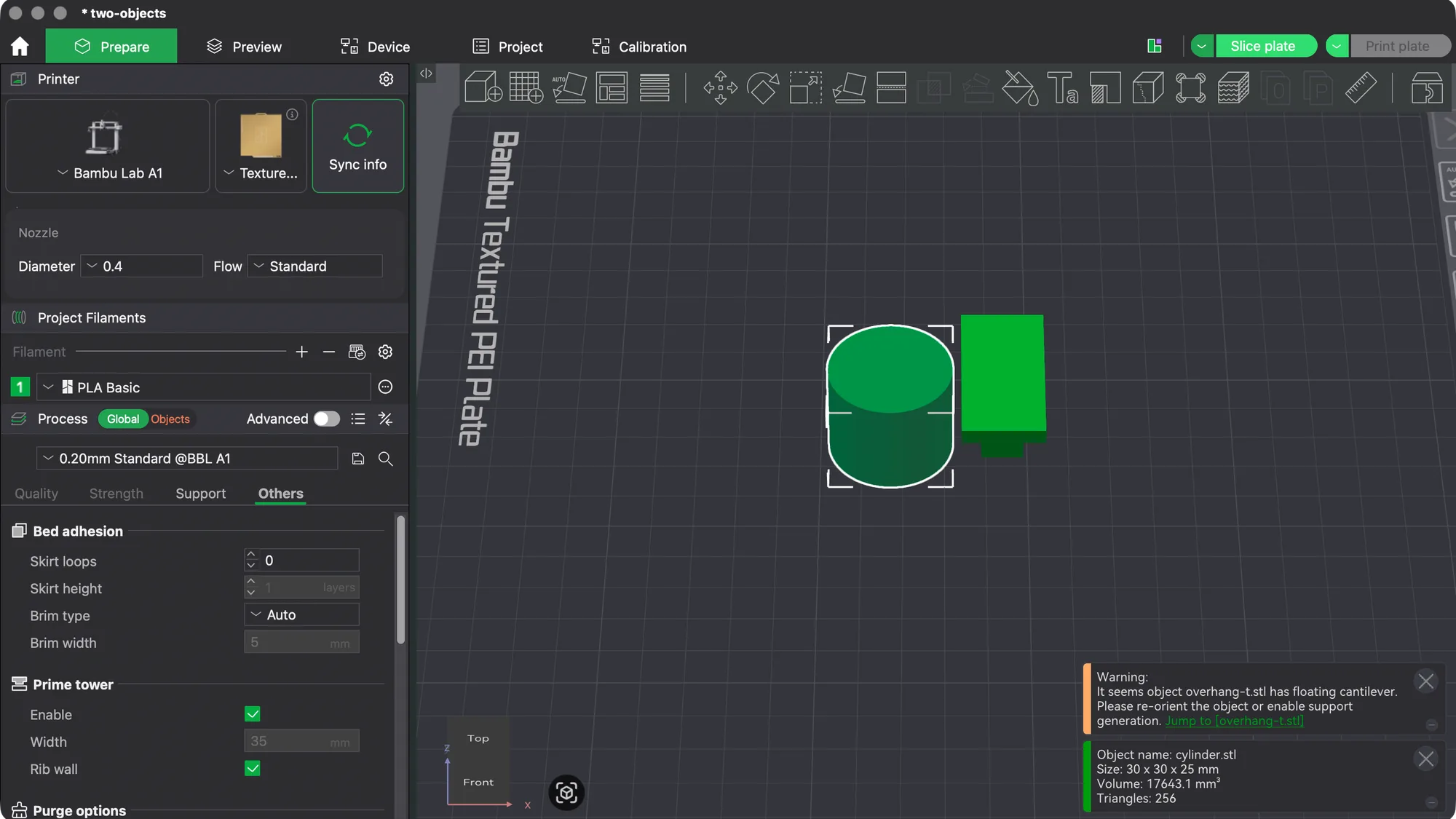Open the 0.20mm Standard process preset dropdown
The image size is (1456, 819).
[187, 459]
